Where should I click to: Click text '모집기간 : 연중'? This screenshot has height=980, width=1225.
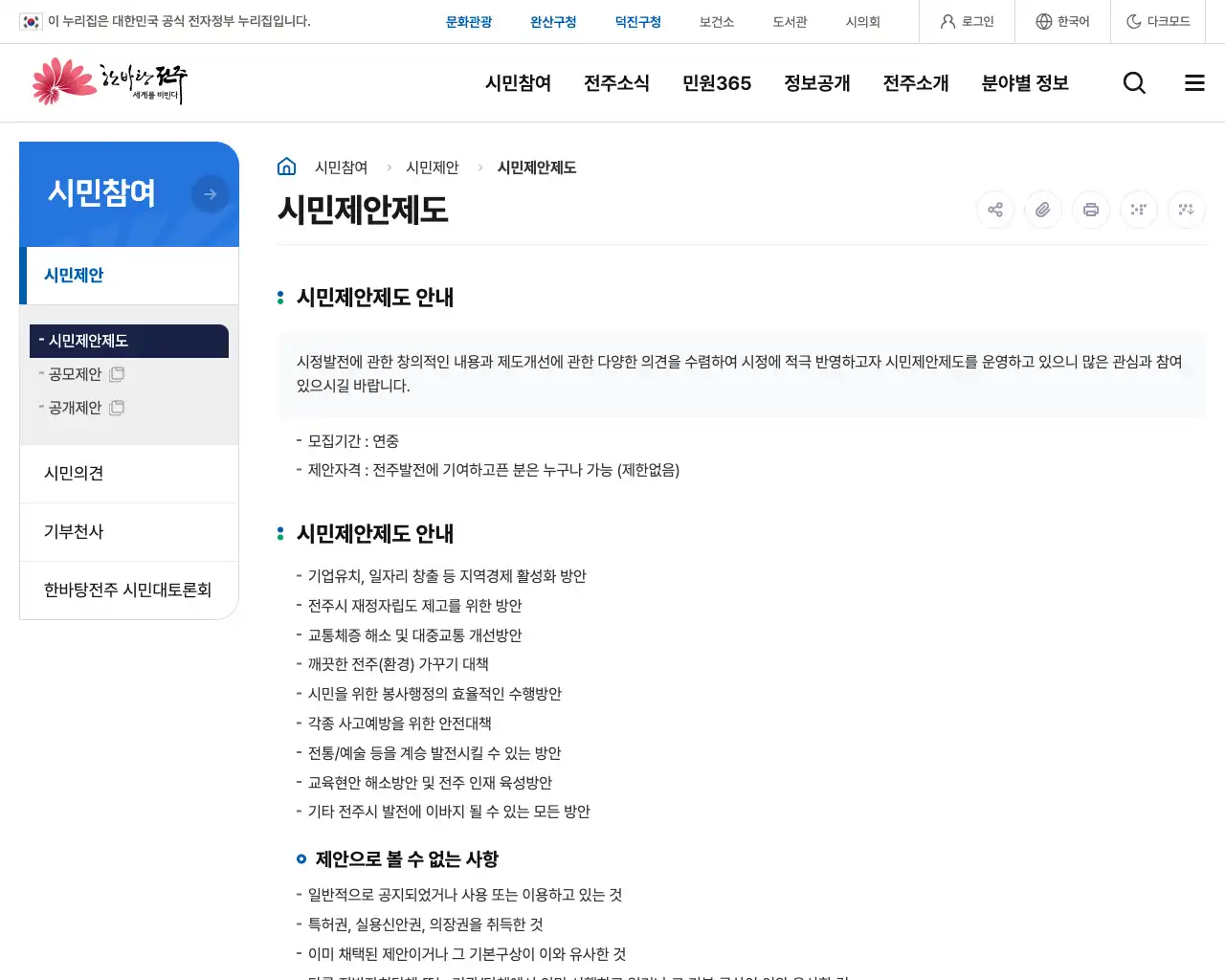tap(353, 441)
